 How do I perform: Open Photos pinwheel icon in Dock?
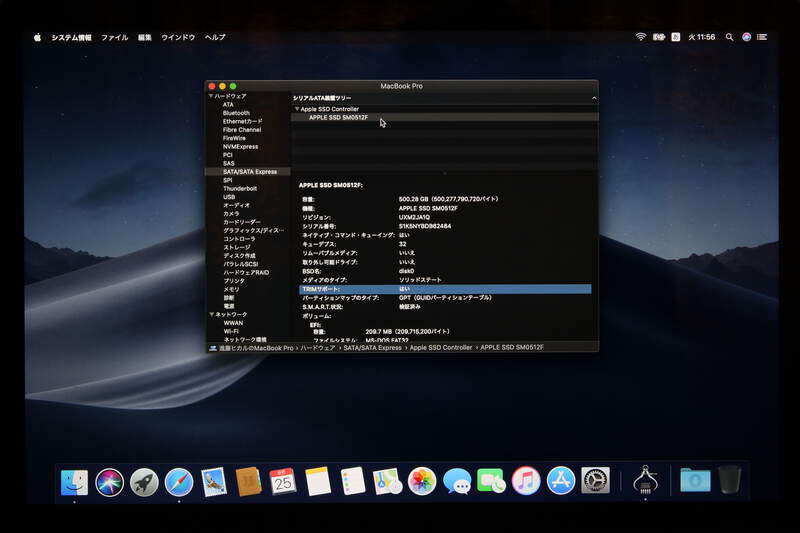422,481
